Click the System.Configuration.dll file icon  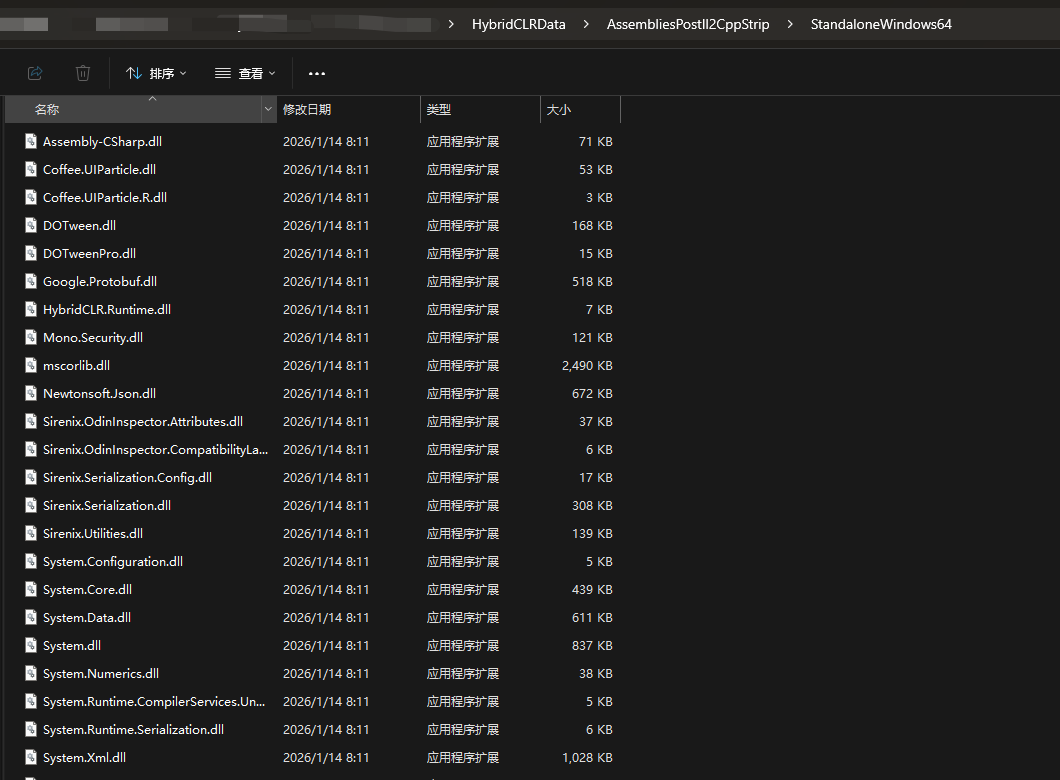(x=31, y=561)
